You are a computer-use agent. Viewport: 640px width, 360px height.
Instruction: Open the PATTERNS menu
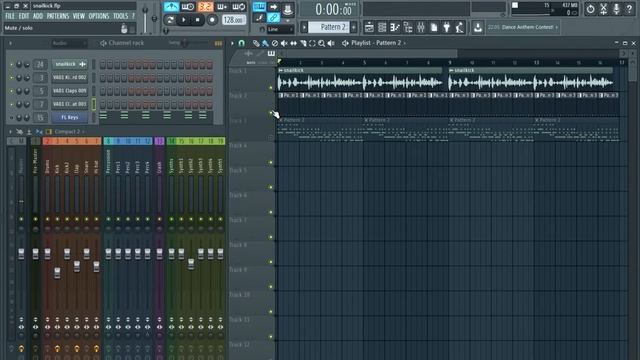tap(58, 16)
